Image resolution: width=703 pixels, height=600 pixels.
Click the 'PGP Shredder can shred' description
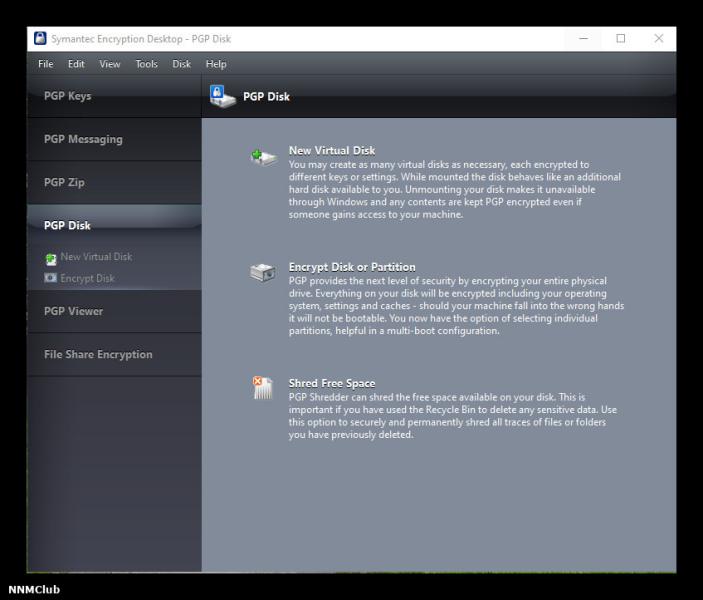click(x=453, y=416)
